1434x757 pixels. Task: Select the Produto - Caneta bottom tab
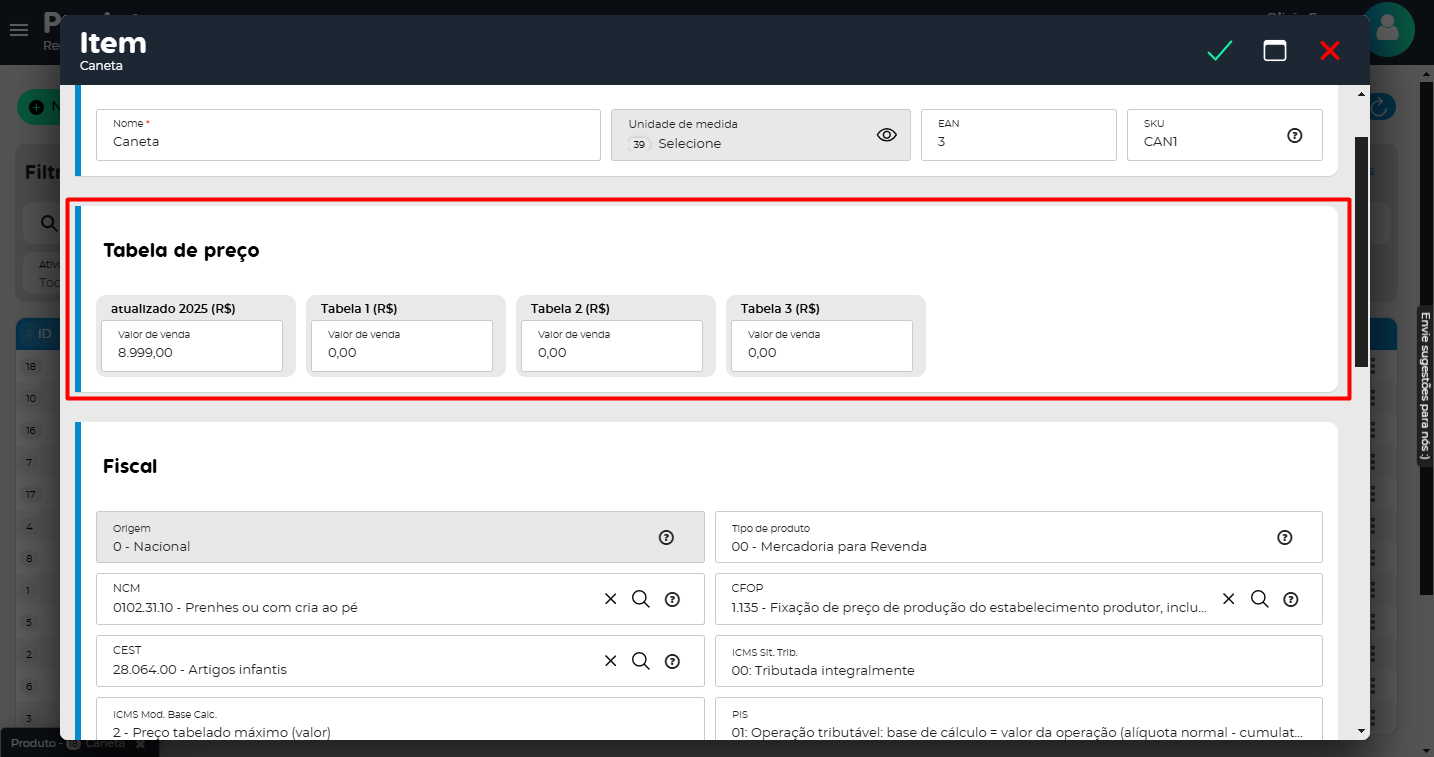point(70,744)
